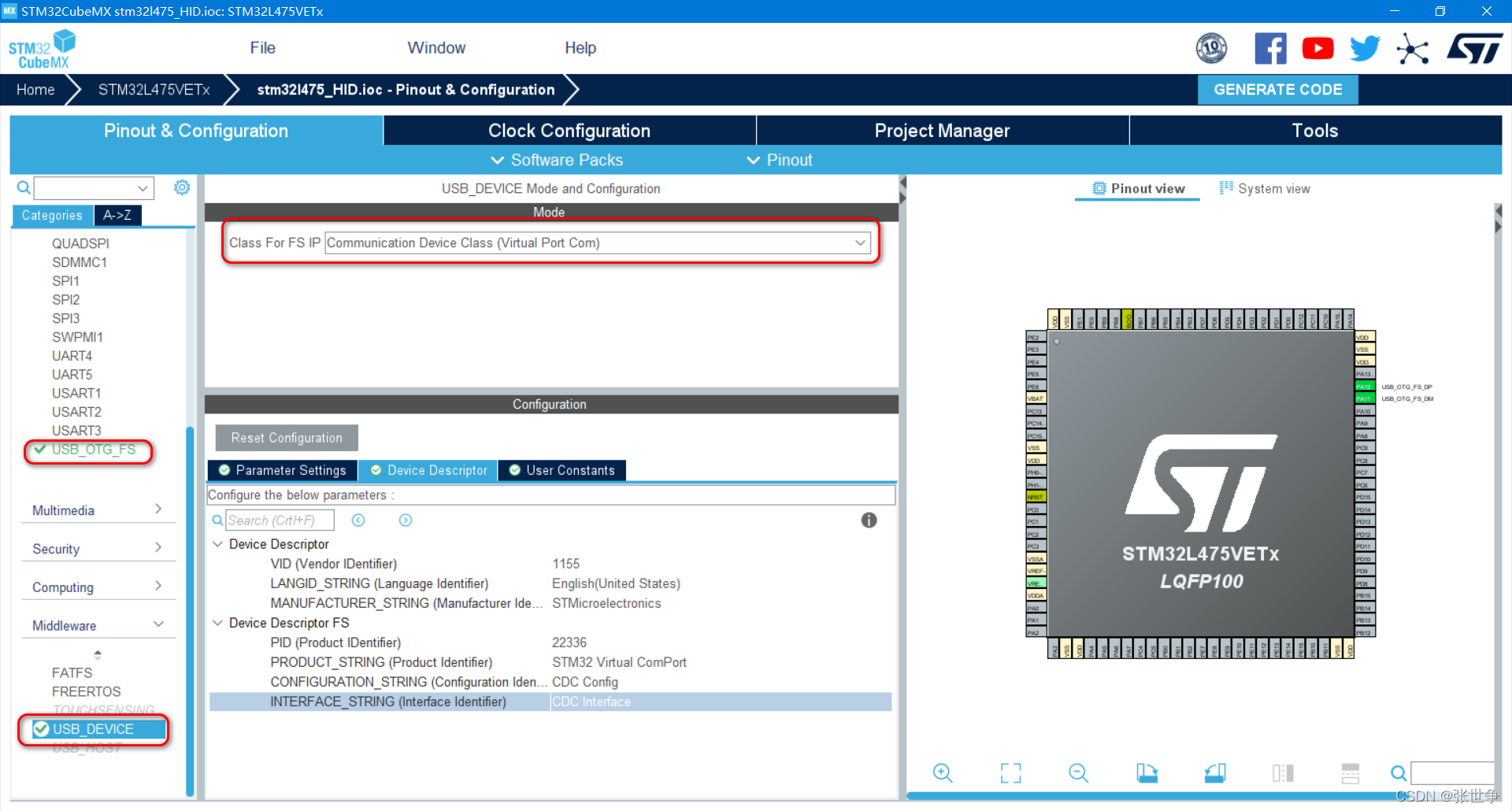Rotate the chip view counterclockwise icon

[x=1215, y=773]
